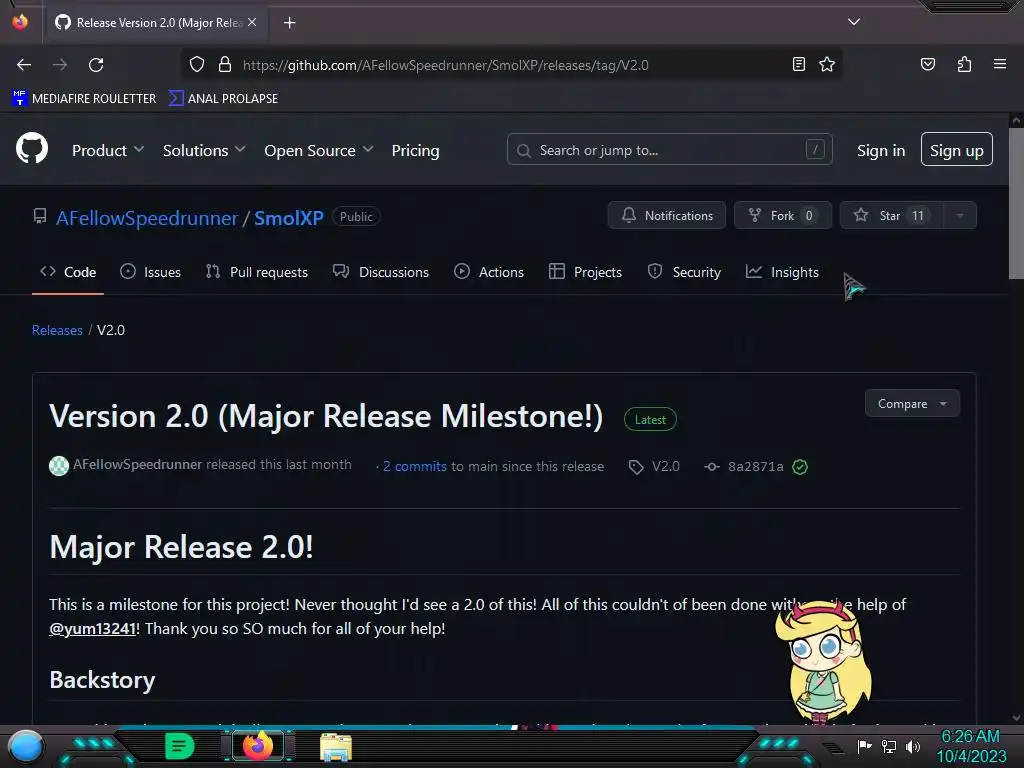Click the Notifications bell button
The image size is (1024, 768).
click(667, 216)
